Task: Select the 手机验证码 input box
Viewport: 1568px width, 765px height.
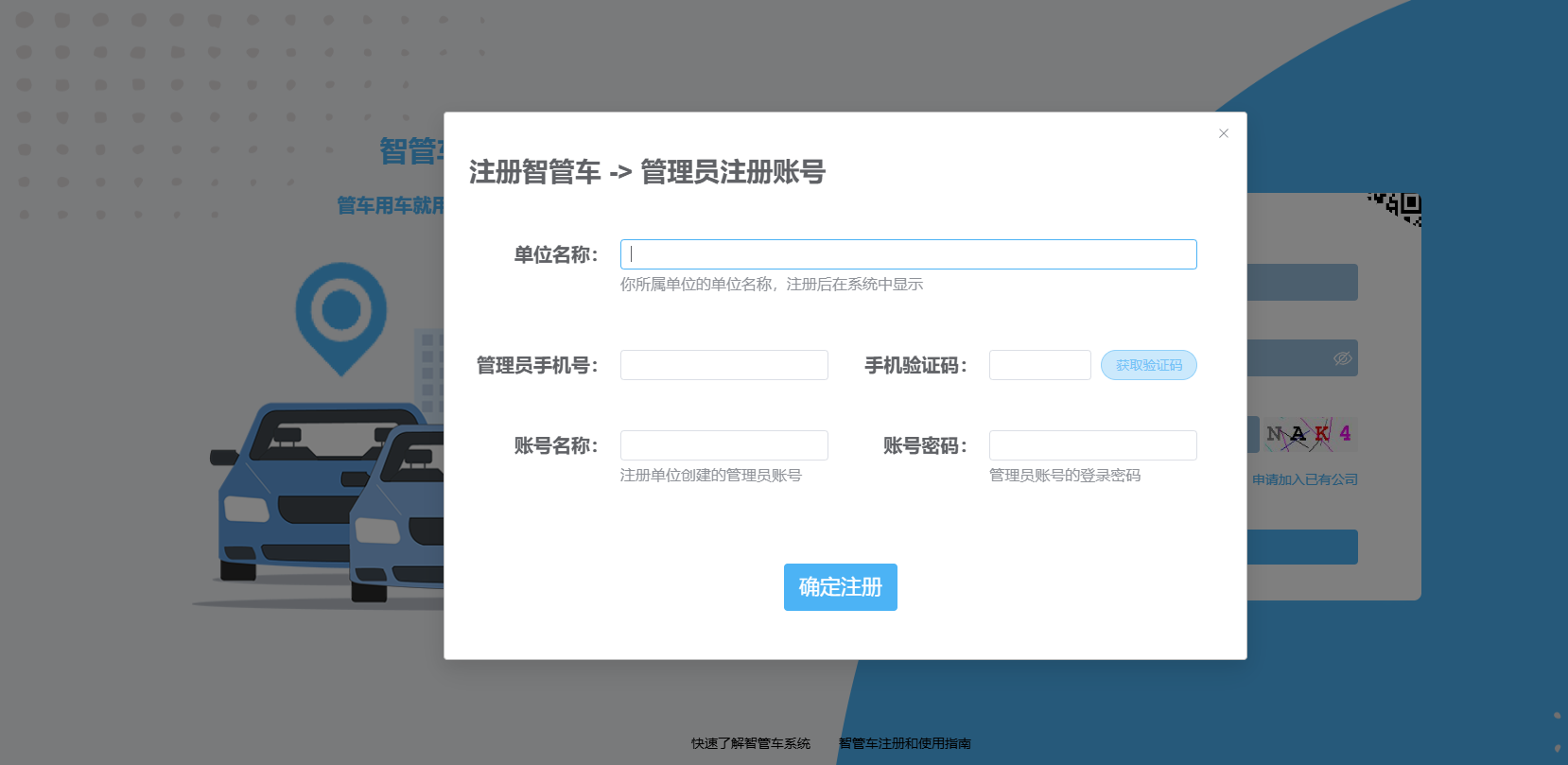Action: coord(1039,365)
